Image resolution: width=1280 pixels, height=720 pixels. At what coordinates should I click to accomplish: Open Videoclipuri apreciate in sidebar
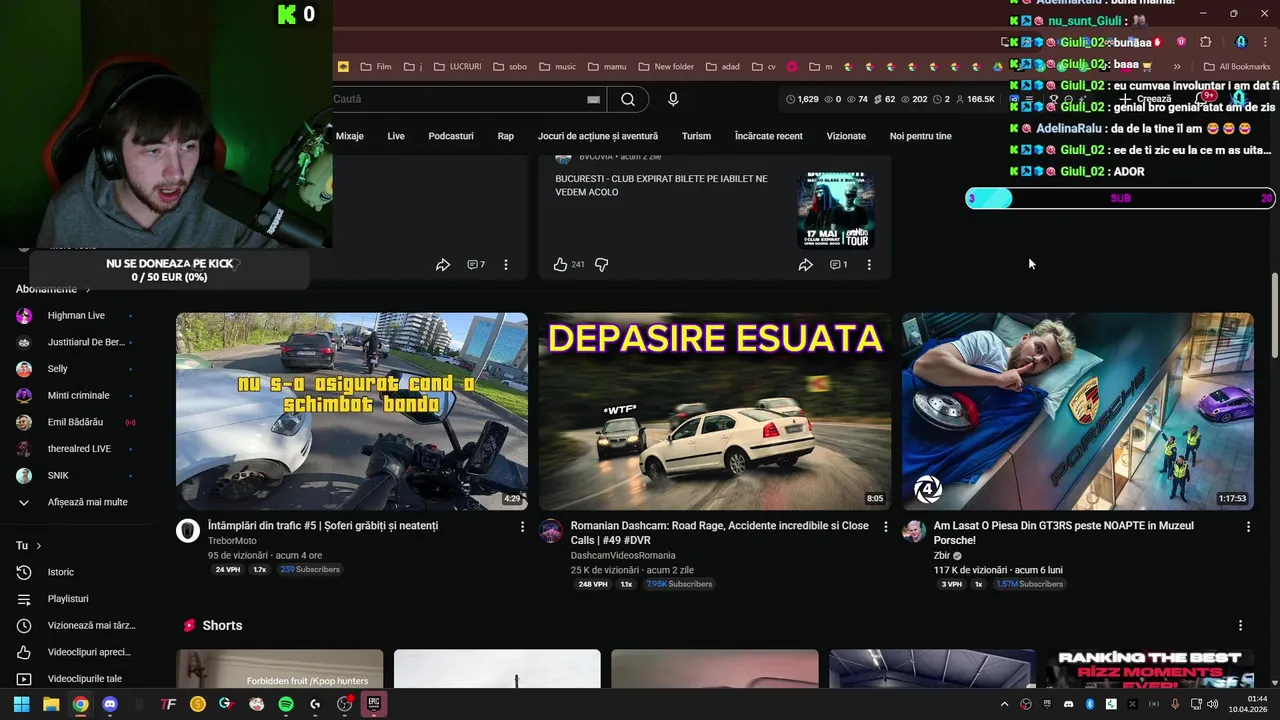coord(76,652)
